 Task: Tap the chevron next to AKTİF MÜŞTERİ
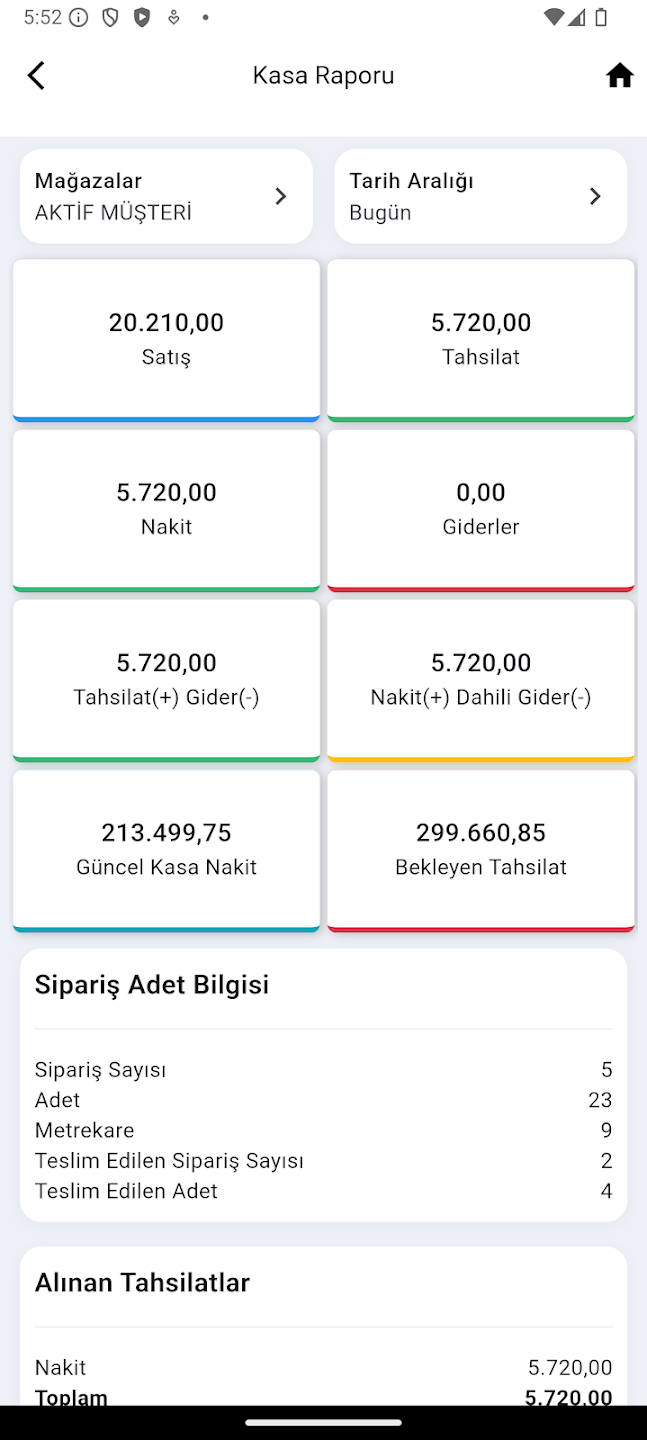[x=281, y=196]
